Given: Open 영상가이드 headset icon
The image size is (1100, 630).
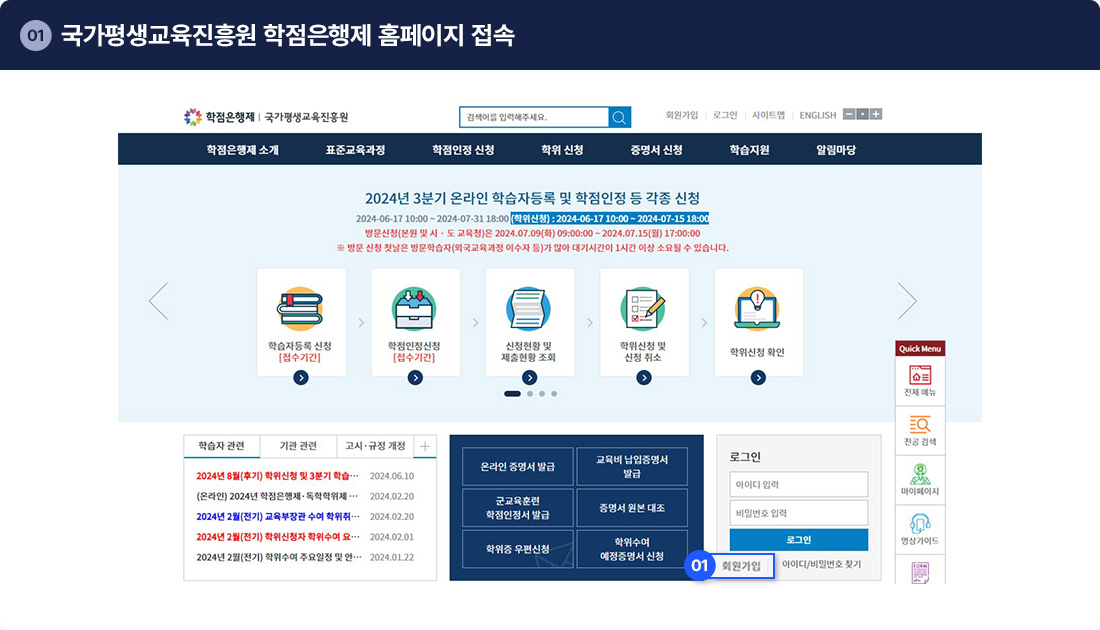Looking at the screenshot, I should [919, 529].
